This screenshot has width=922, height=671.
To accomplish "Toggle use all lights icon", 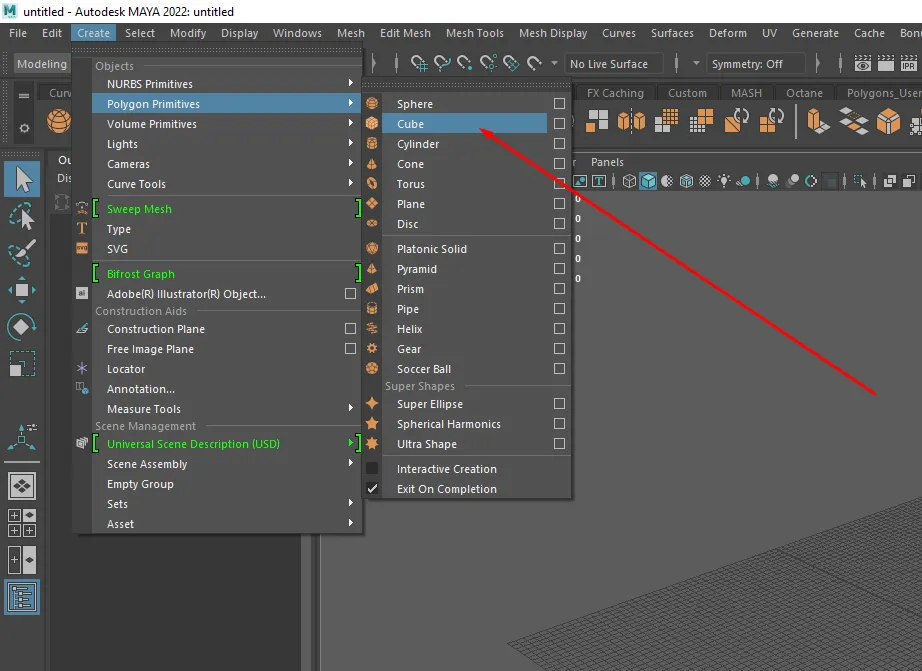I will click(724, 181).
